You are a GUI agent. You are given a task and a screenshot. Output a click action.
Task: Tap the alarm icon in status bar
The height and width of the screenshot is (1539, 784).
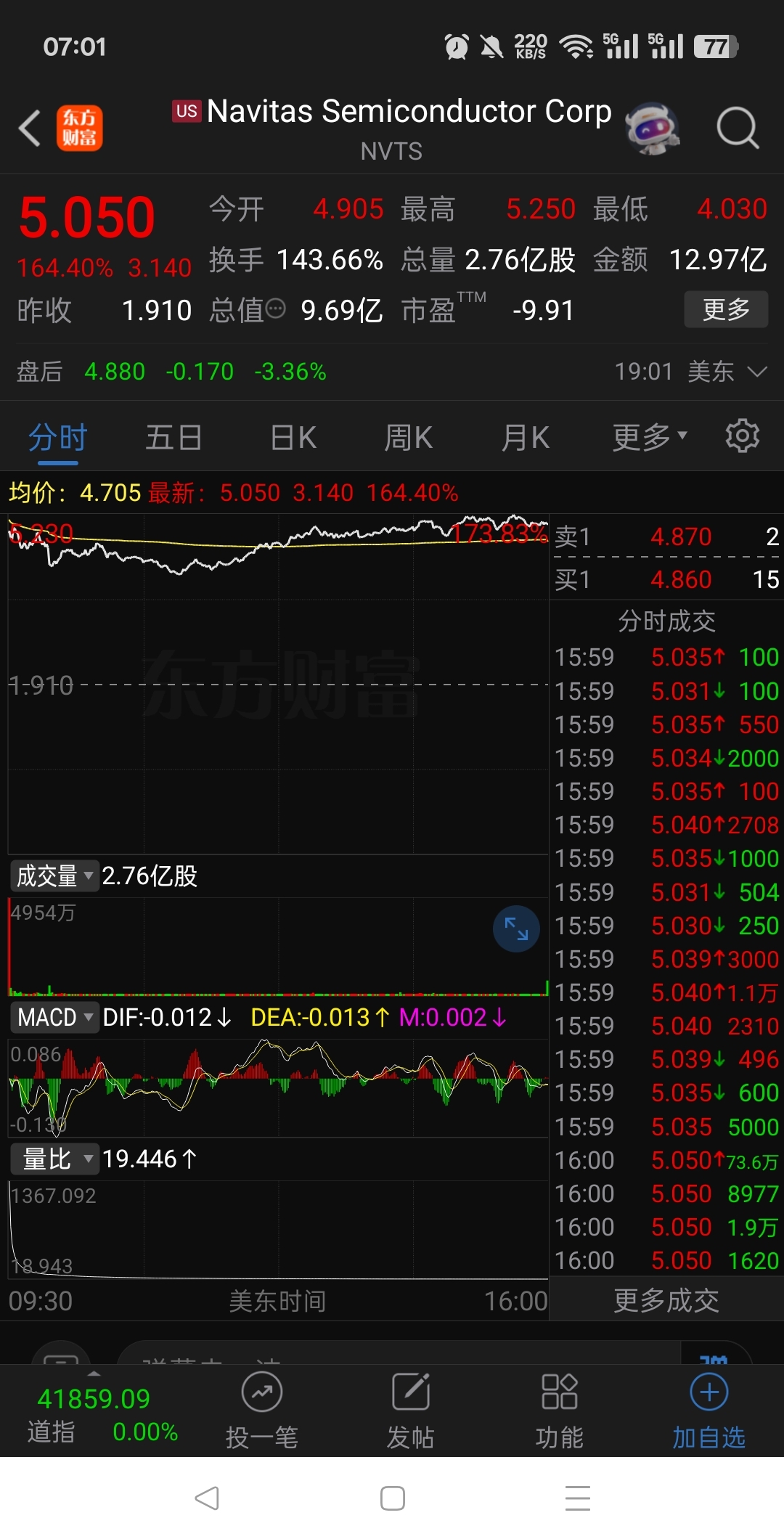click(457, 47)
